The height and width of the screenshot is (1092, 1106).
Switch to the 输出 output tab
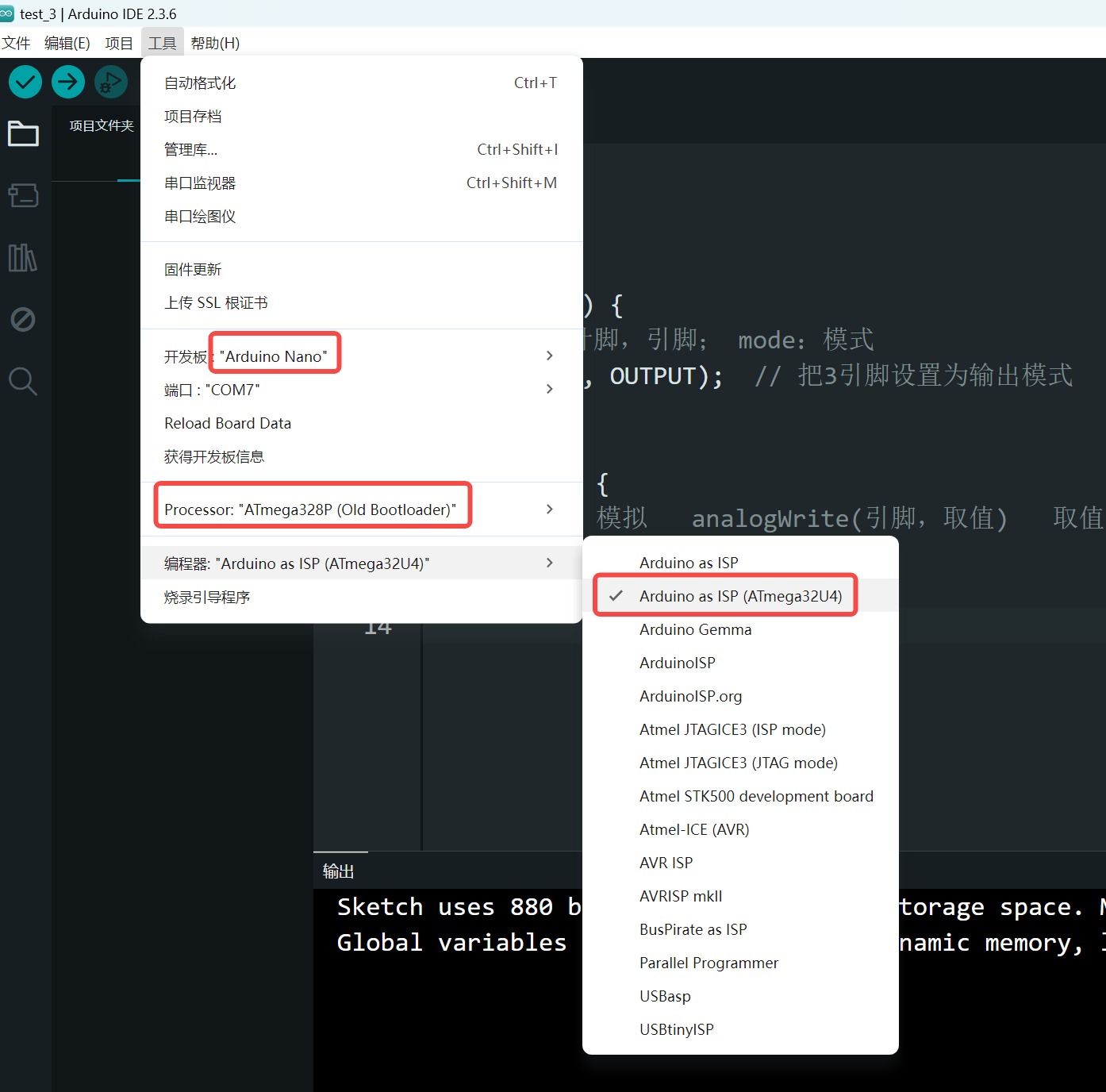pos(339,871)
